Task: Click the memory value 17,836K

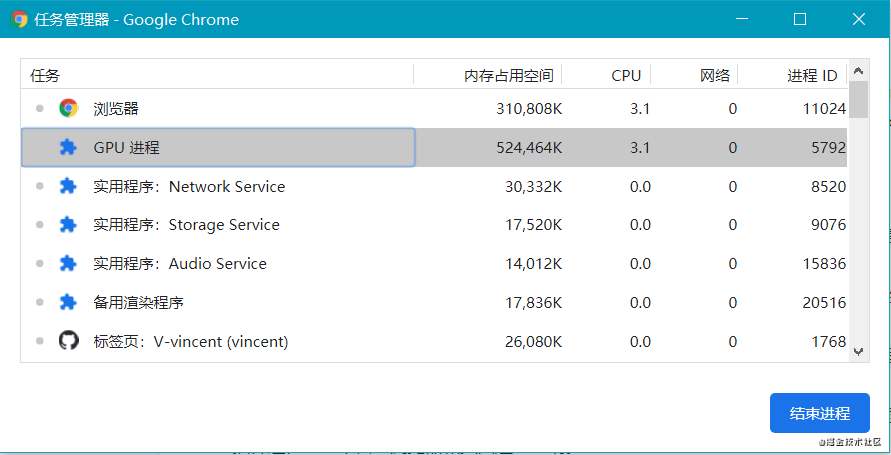Action: [534, 303]
